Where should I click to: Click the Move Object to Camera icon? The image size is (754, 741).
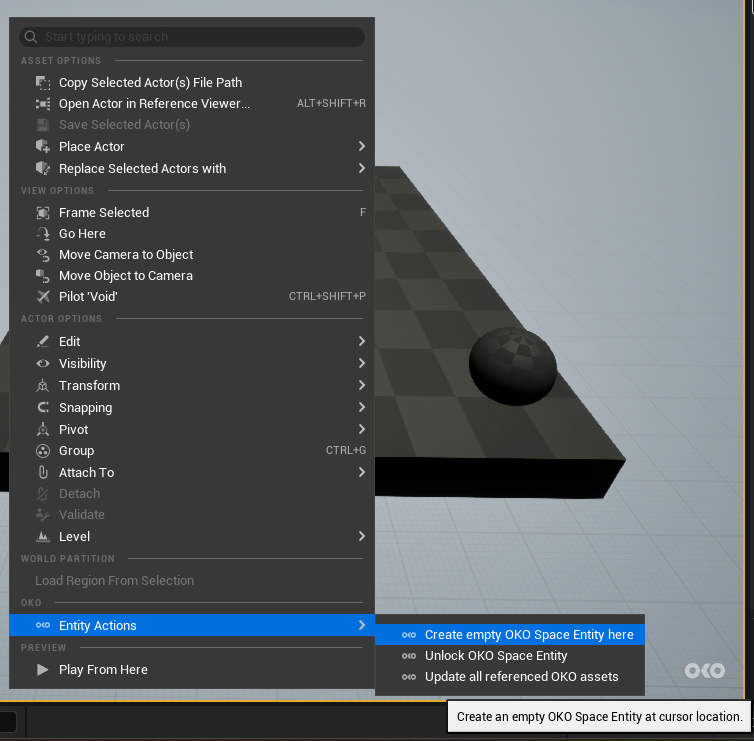tap(43, 276)
